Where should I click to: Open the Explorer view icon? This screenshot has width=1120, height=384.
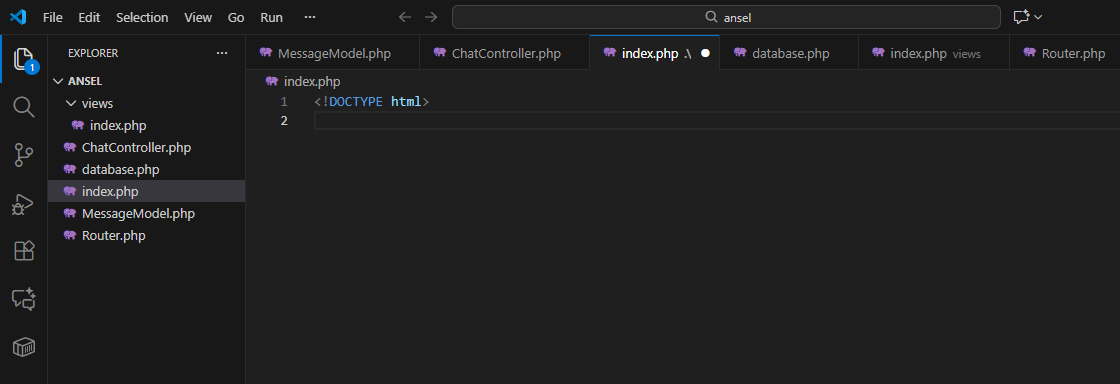click(x=24, y=60)
